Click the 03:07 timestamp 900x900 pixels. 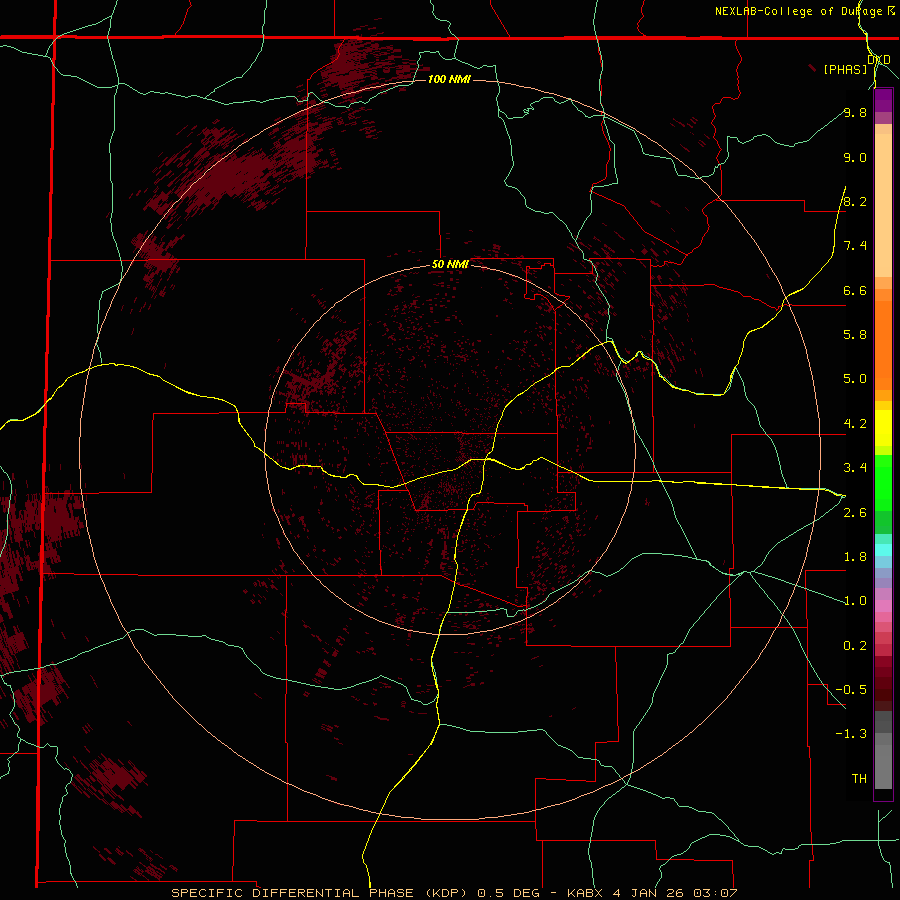[x=715, y=893]
